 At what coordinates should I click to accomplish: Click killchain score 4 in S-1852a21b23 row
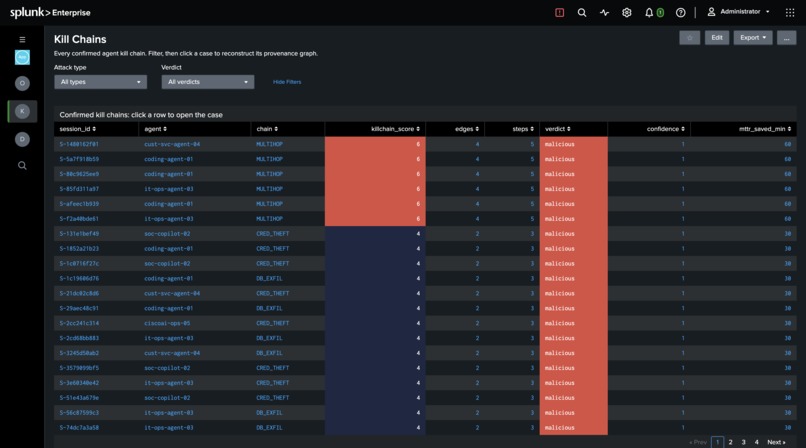point(375,248)
